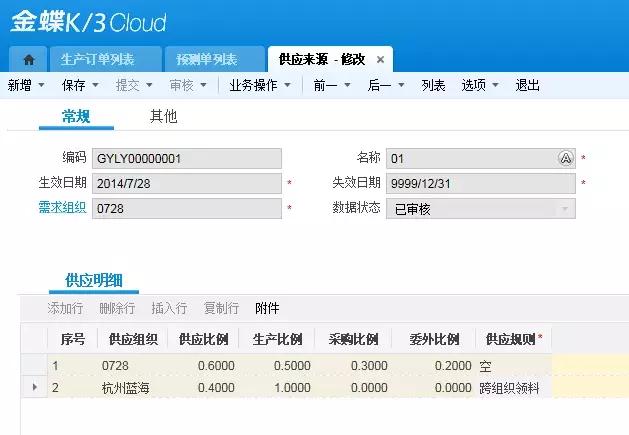The width and height of the screenshot is (629, 435).
Task: Click the 编码 field GYLY00000001
Action: tap(187, 159)
